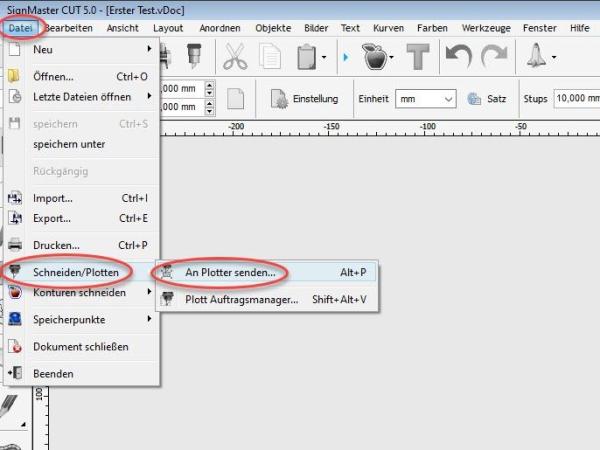Open the Einheit mm unit dropdown
The height and width of the screenshot is (450, 600).
pyautogui.click(x=424, y=99)
